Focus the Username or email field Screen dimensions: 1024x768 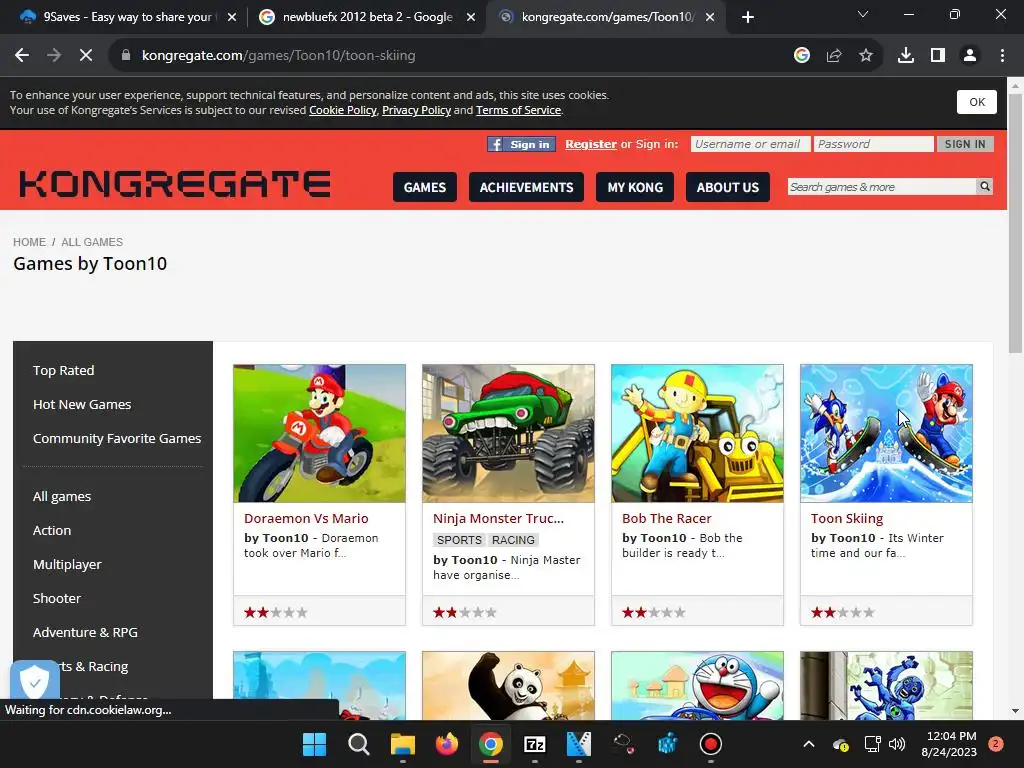point(750,144)
